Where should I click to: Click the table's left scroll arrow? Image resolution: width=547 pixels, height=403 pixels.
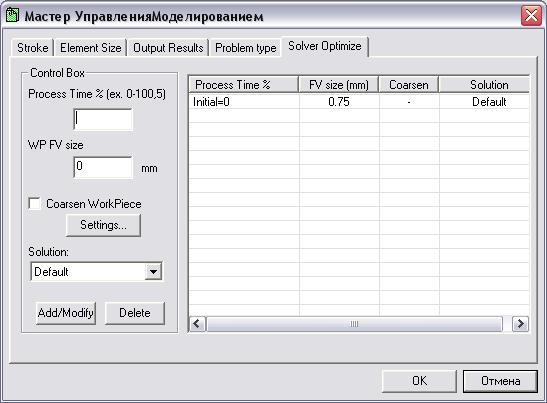[197, 324]
